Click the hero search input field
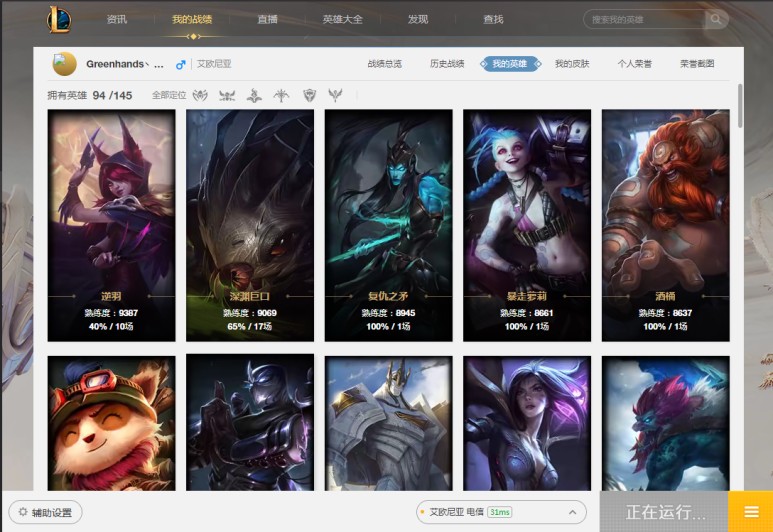773x532 pixels. point(646,20)
